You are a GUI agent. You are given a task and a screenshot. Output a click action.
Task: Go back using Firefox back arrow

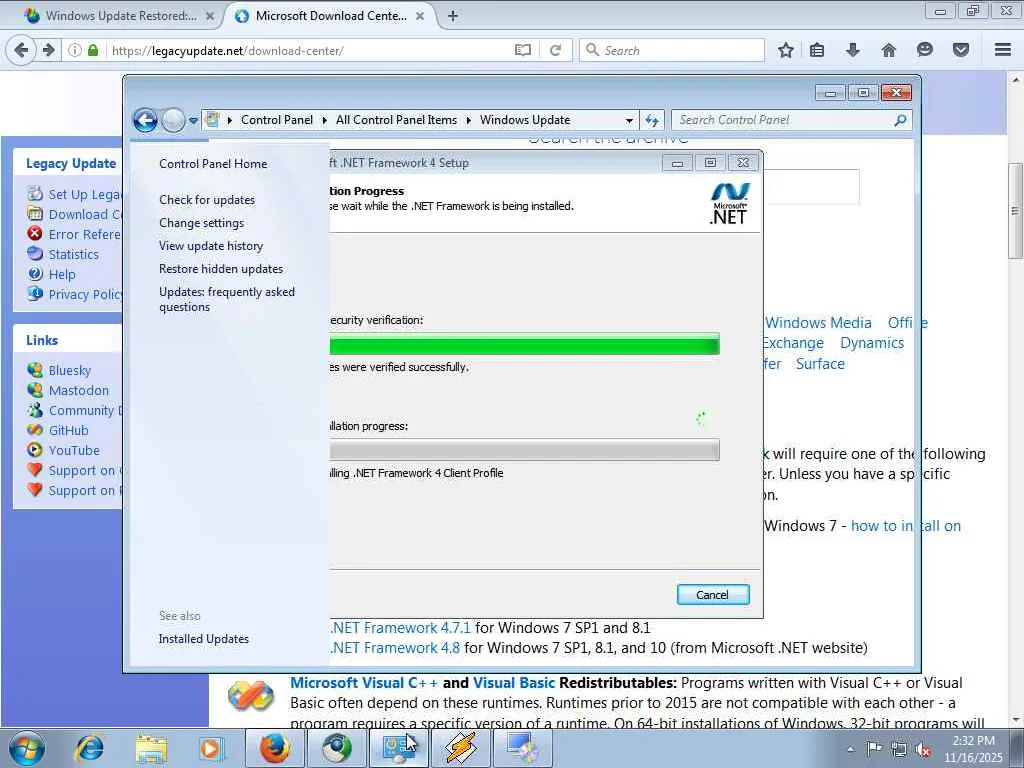(21, 50)
